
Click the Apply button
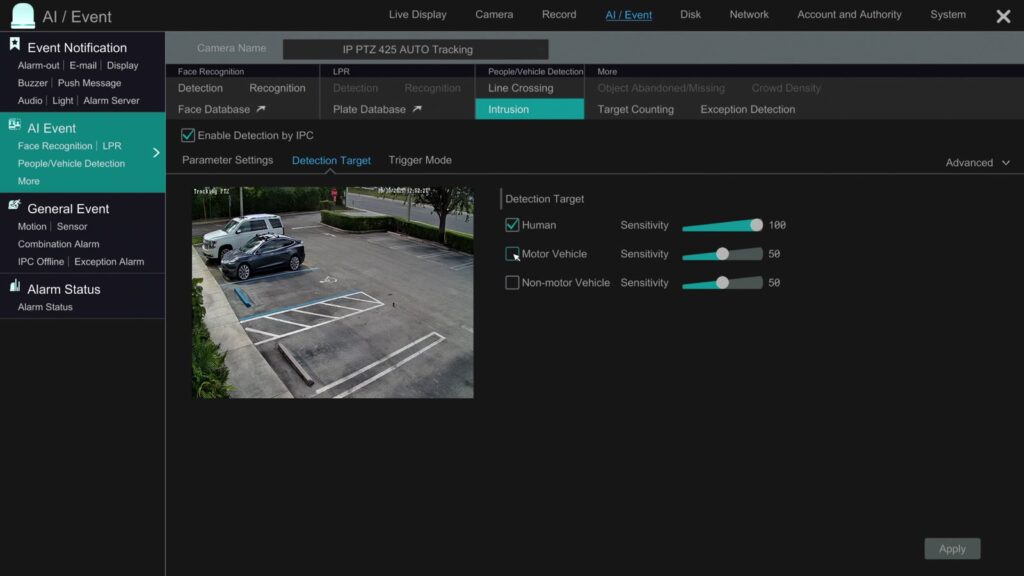tap(952, 549)
